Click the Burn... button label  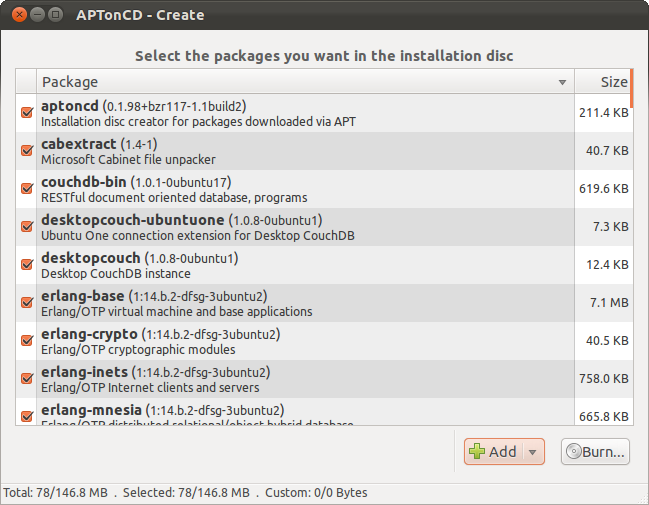coord(603,452)
